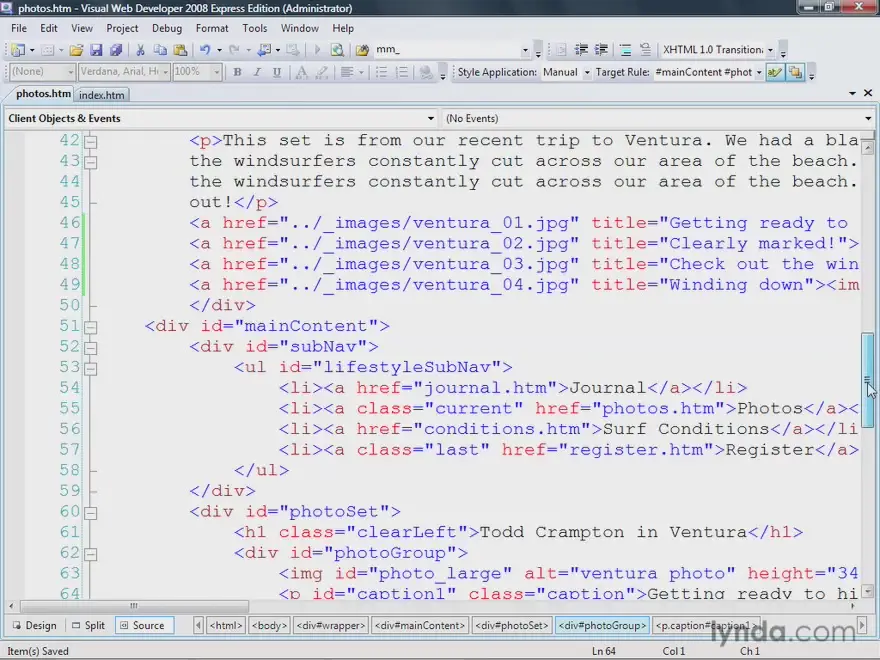The width and height of the screenshot is (880, 660).
Task: Switch to Split view
Action: click(x=89, y=625)
